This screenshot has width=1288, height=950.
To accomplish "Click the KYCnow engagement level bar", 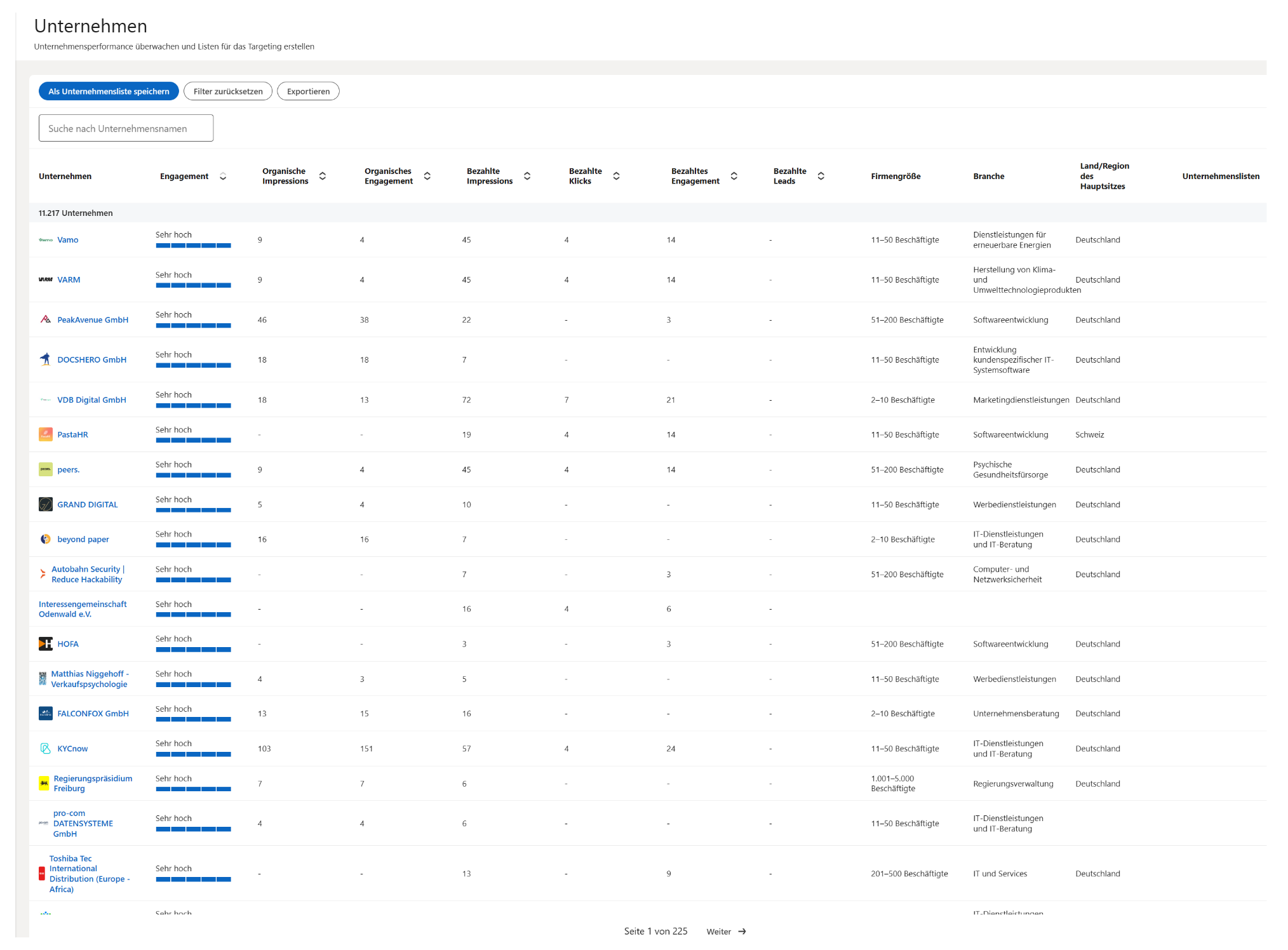I will tap(193, 754).
